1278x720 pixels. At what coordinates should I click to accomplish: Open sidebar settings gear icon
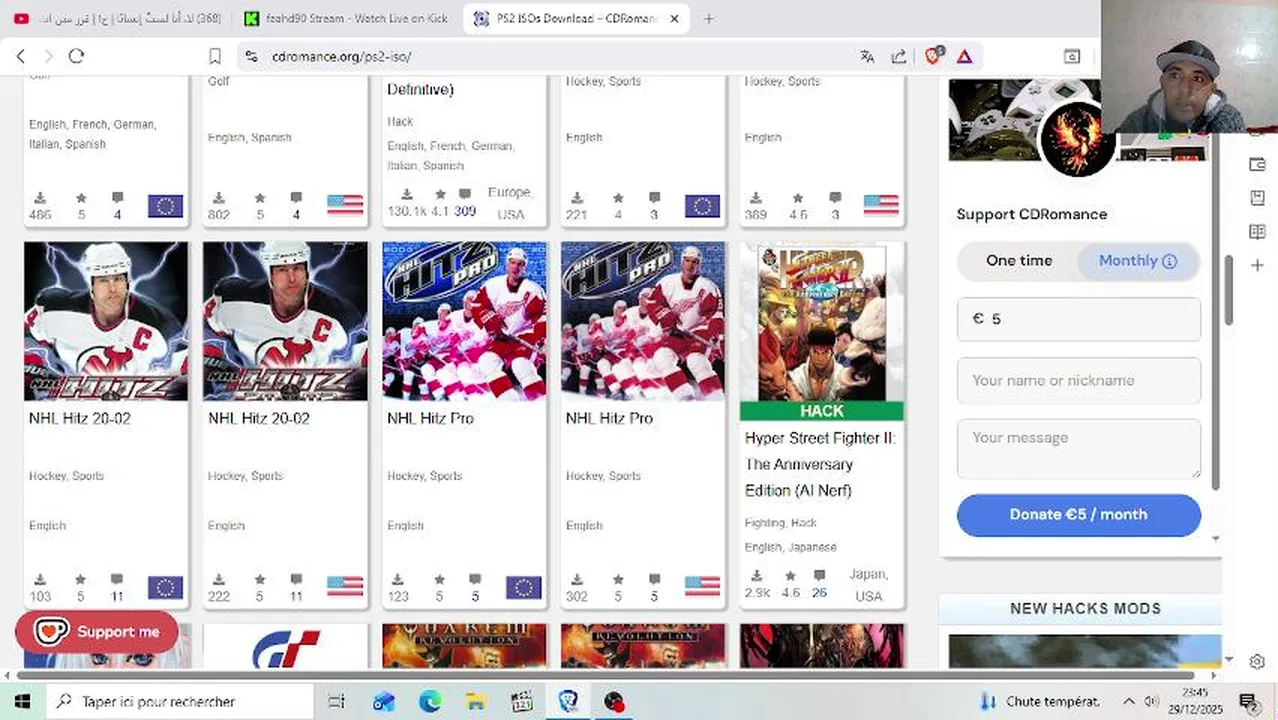pos(1257,662)
